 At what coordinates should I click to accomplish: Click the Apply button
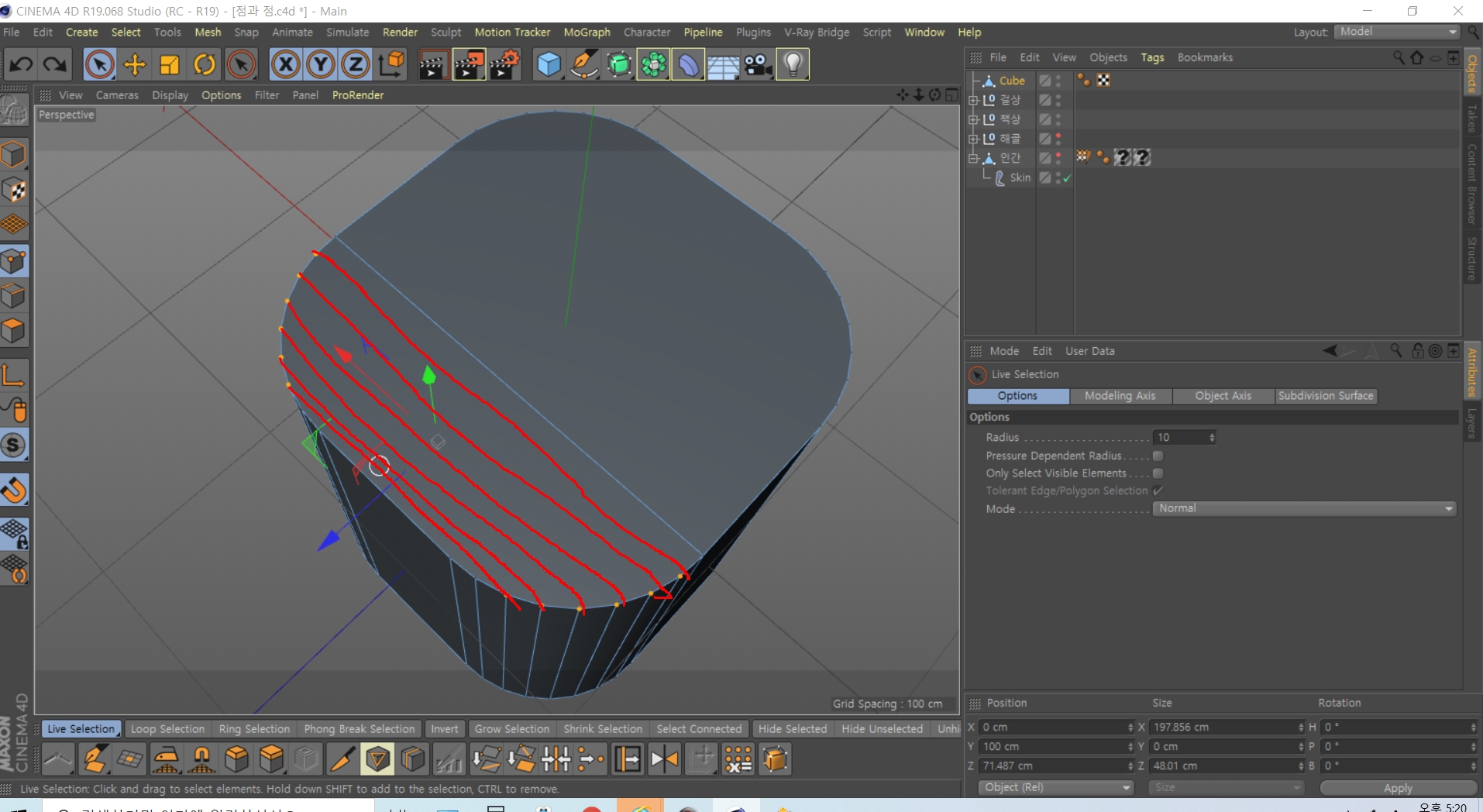(1397, 787)
